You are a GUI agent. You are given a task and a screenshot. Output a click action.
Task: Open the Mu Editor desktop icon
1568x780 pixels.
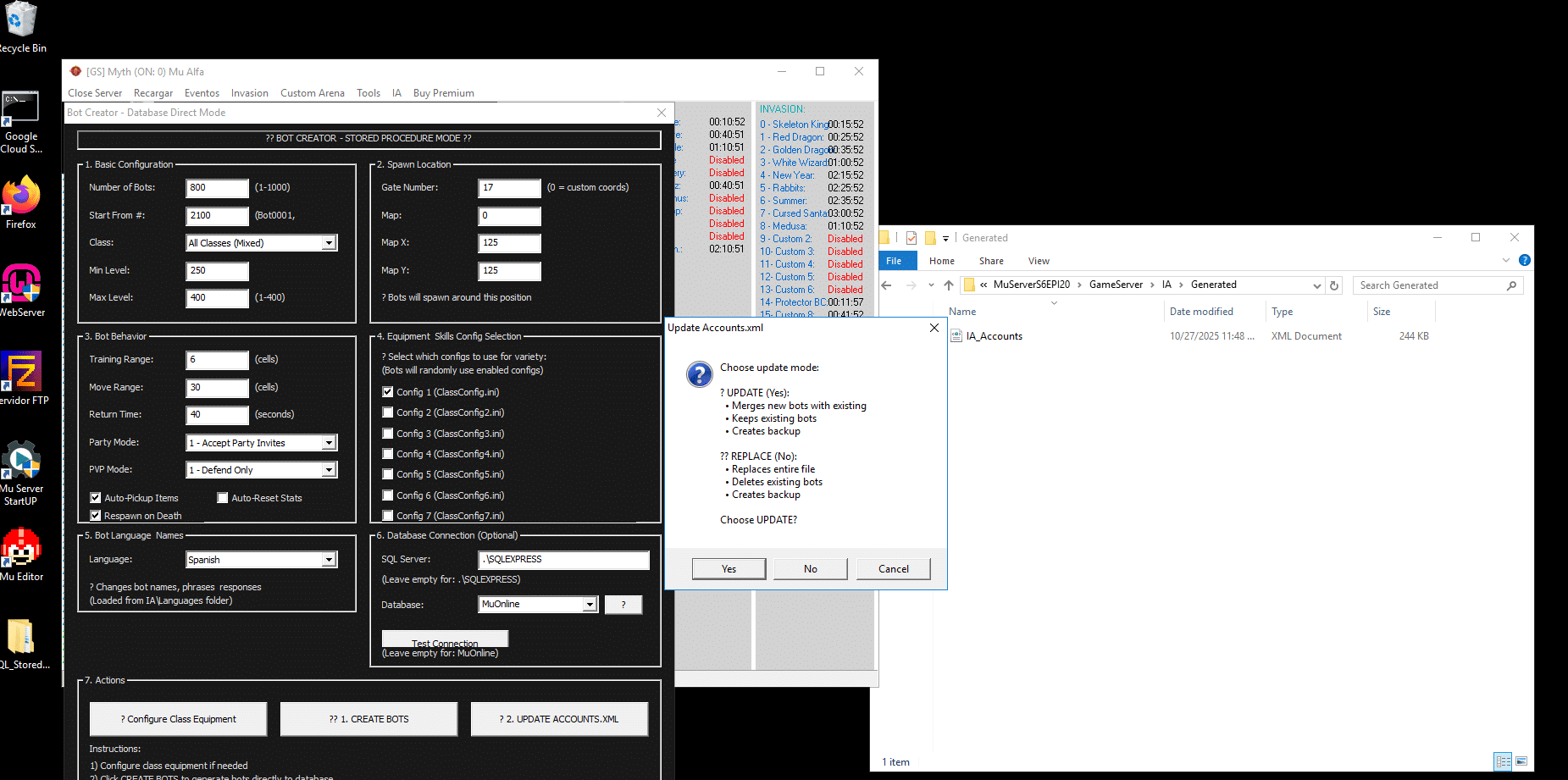click(21, 552)
